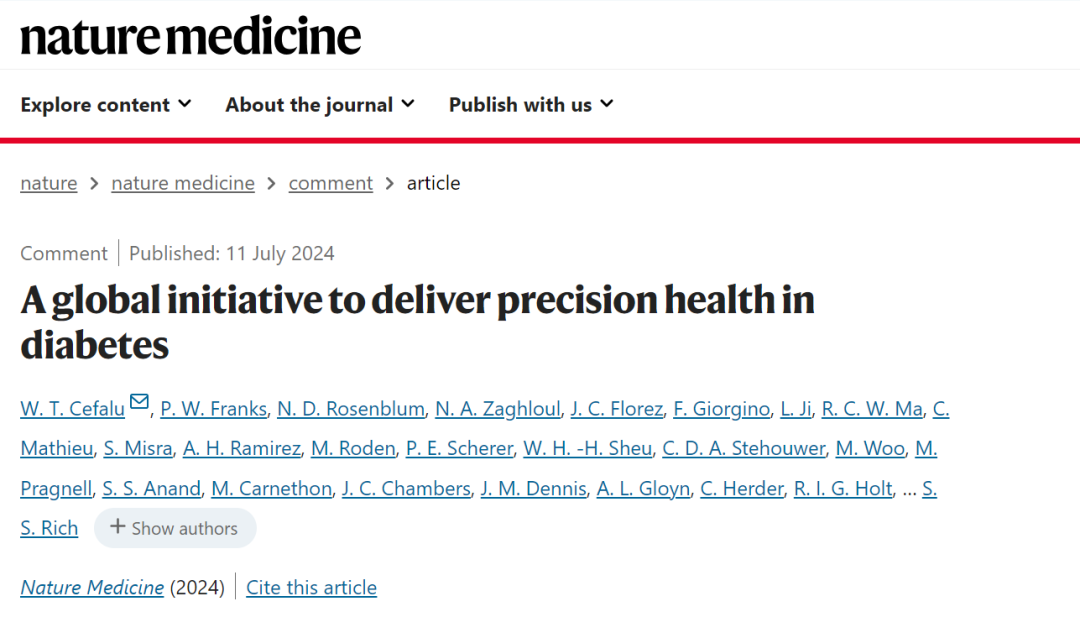This screenshot has height=617, width=1080.
Task: Show the full authors list
Action: (175, 528)
